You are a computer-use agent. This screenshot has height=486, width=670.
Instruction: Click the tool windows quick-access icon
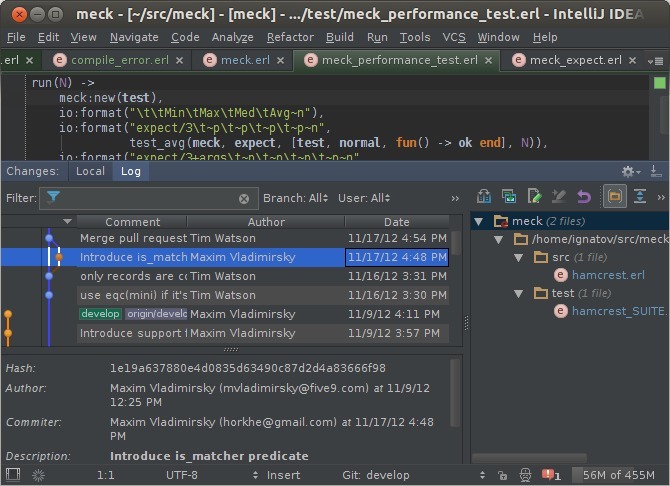[13, 475]
